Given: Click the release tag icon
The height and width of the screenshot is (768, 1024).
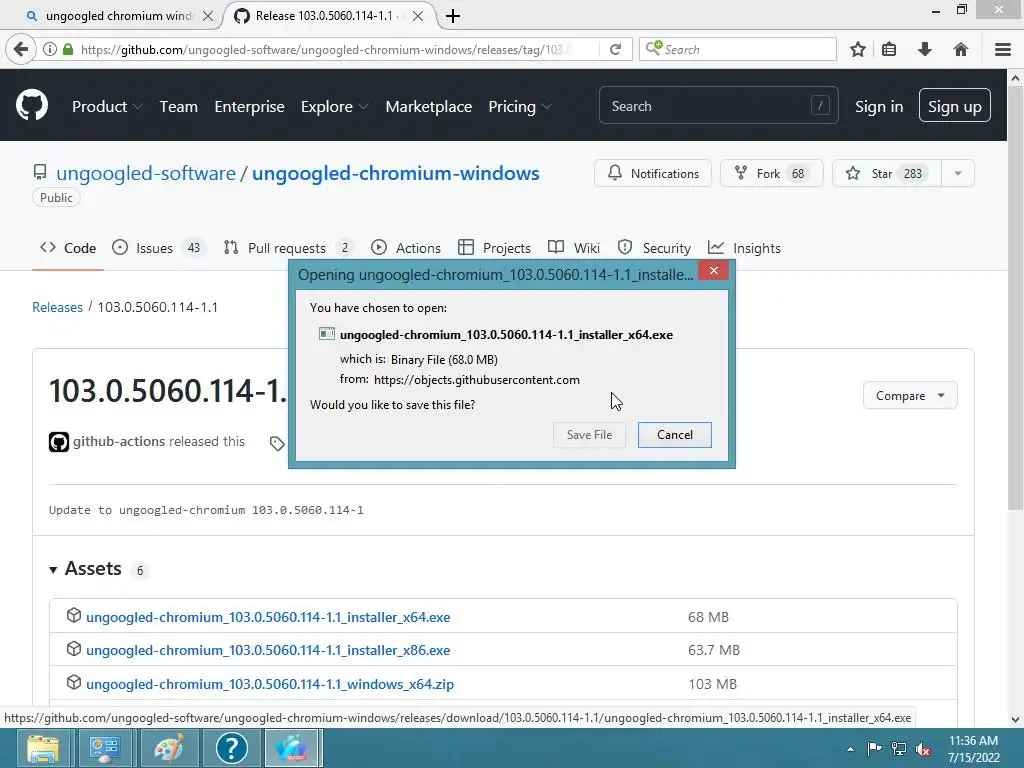Looking at the screenshot, I should click(x=277, y=443).
